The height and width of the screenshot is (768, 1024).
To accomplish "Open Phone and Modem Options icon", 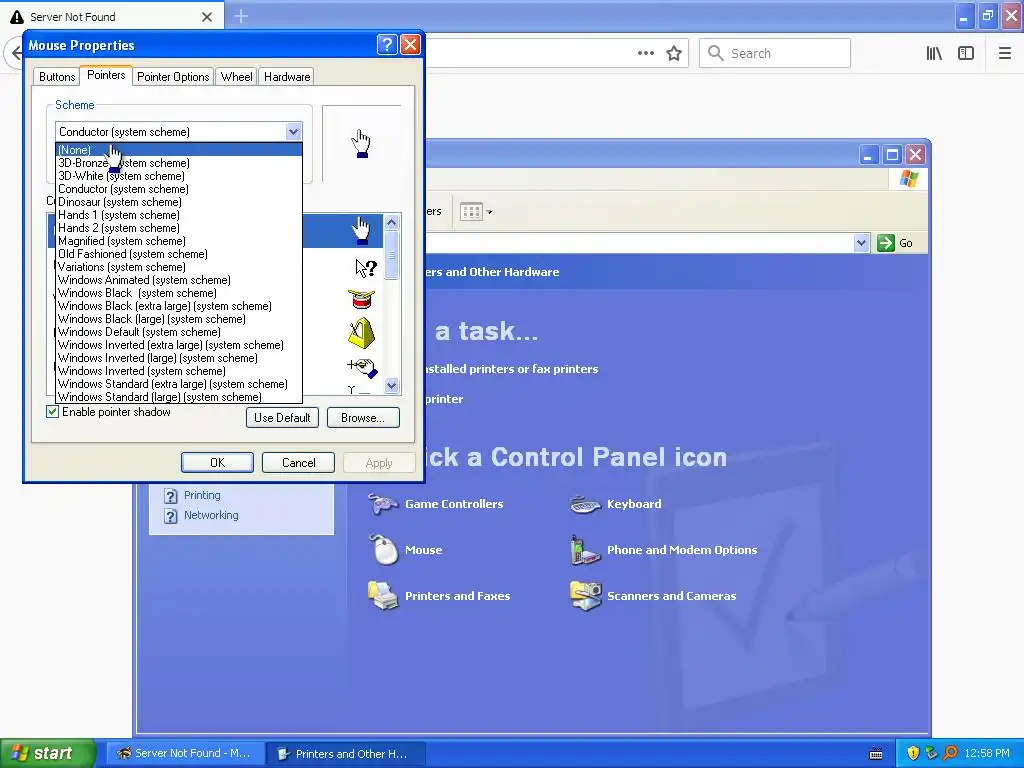I will coord(664,550).
